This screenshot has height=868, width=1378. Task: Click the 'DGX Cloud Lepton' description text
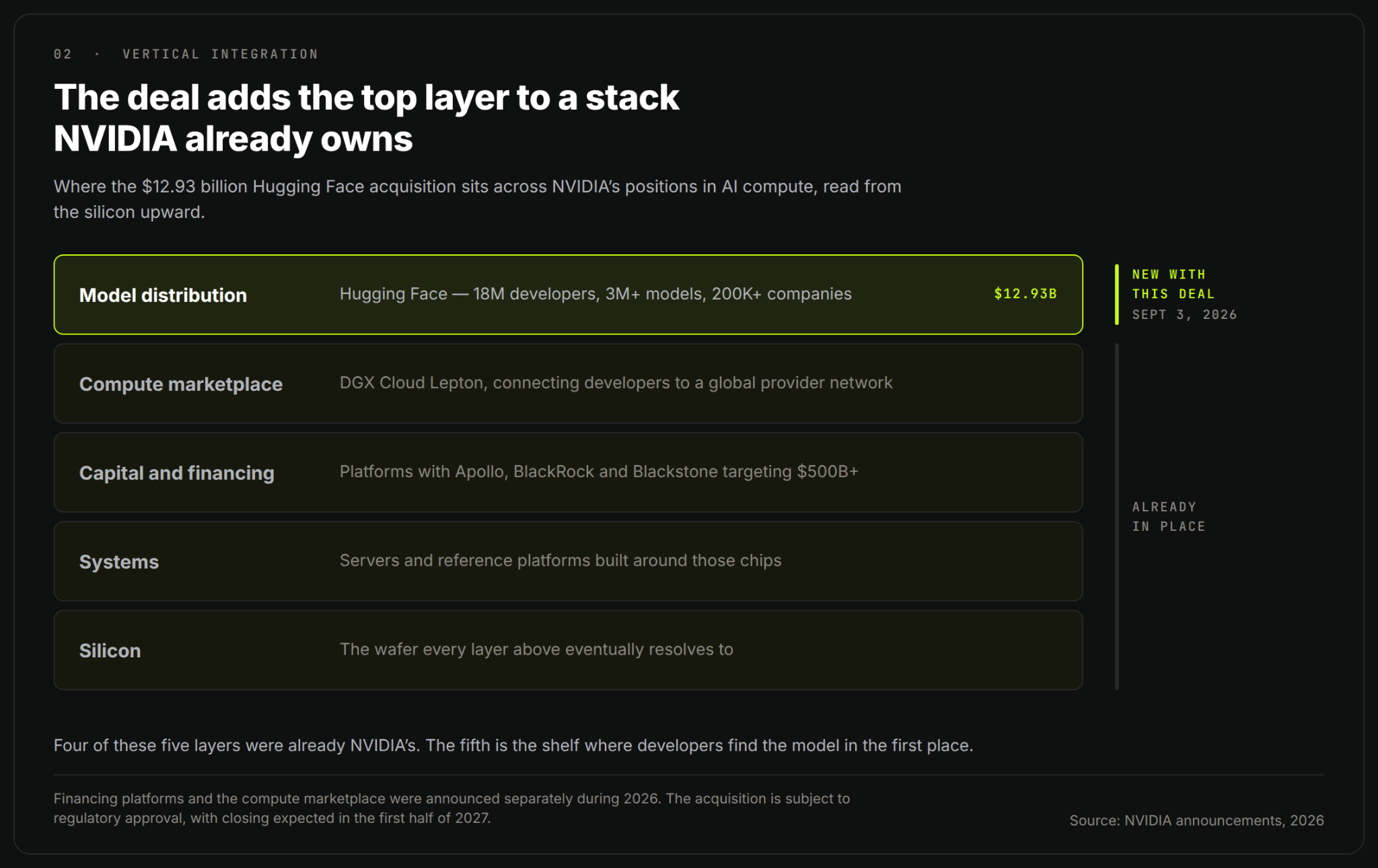click(x=616, y=383)
